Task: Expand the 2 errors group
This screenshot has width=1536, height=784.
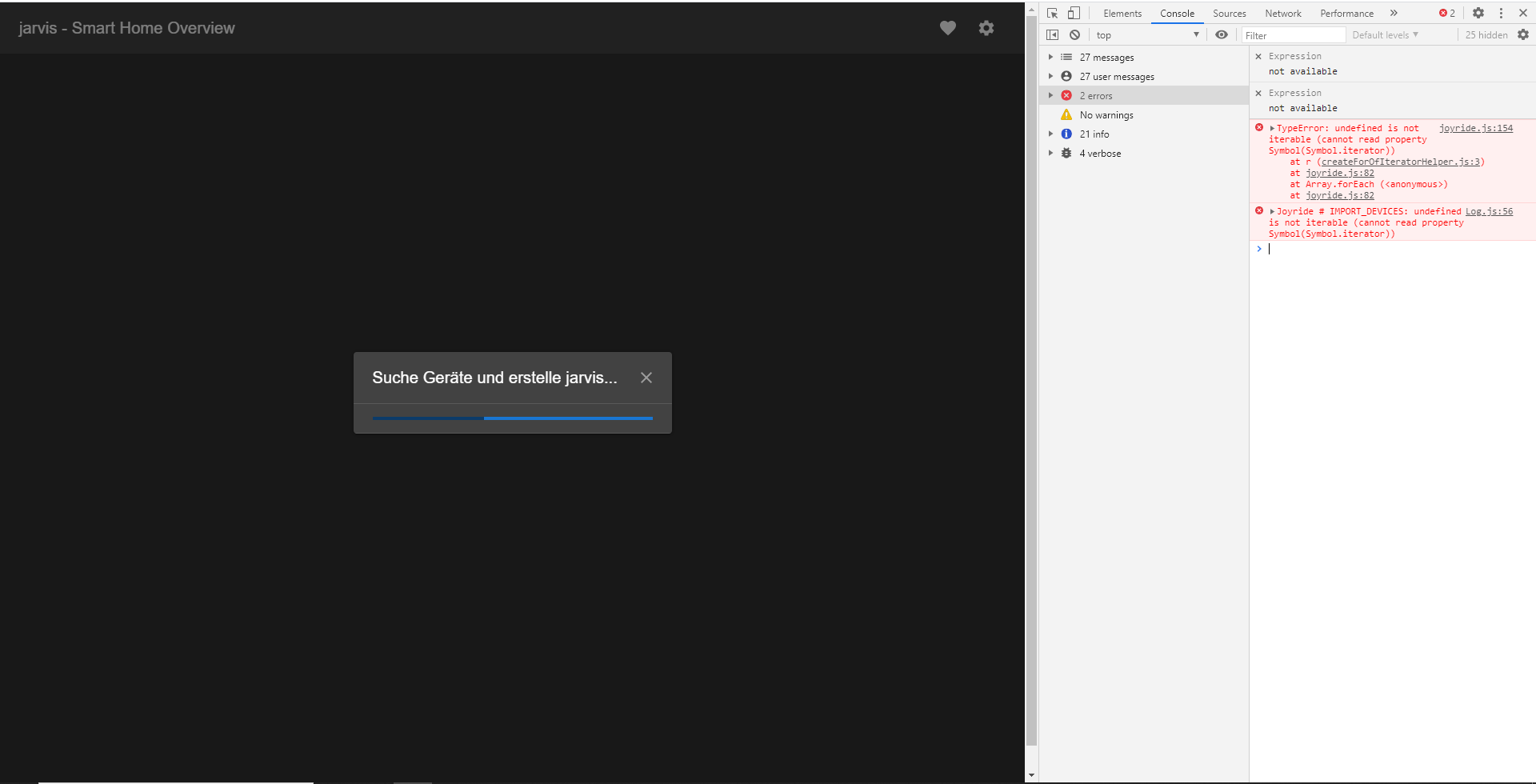Action: click(1050, 96)
